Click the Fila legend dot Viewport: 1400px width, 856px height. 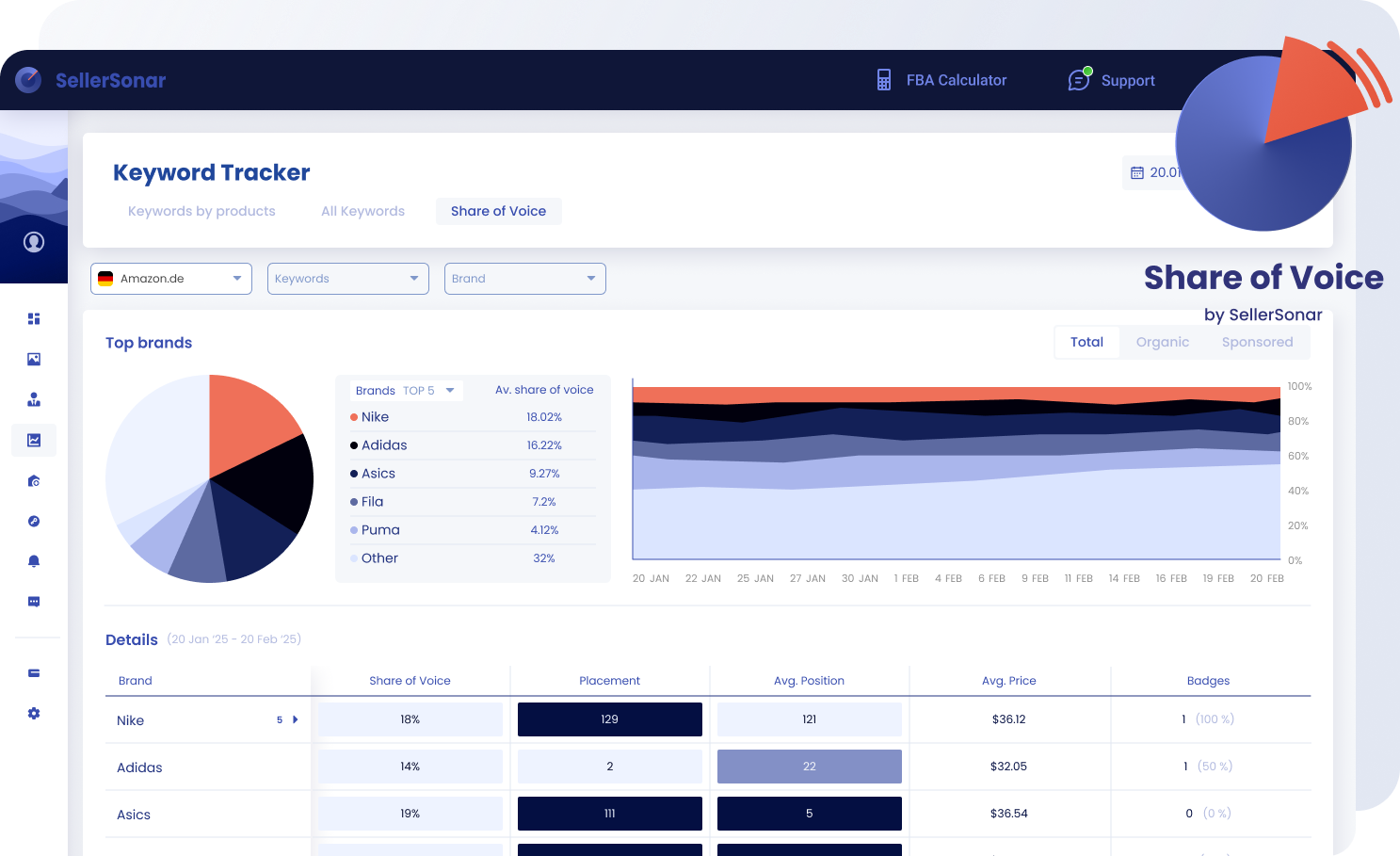pos(354,502)
